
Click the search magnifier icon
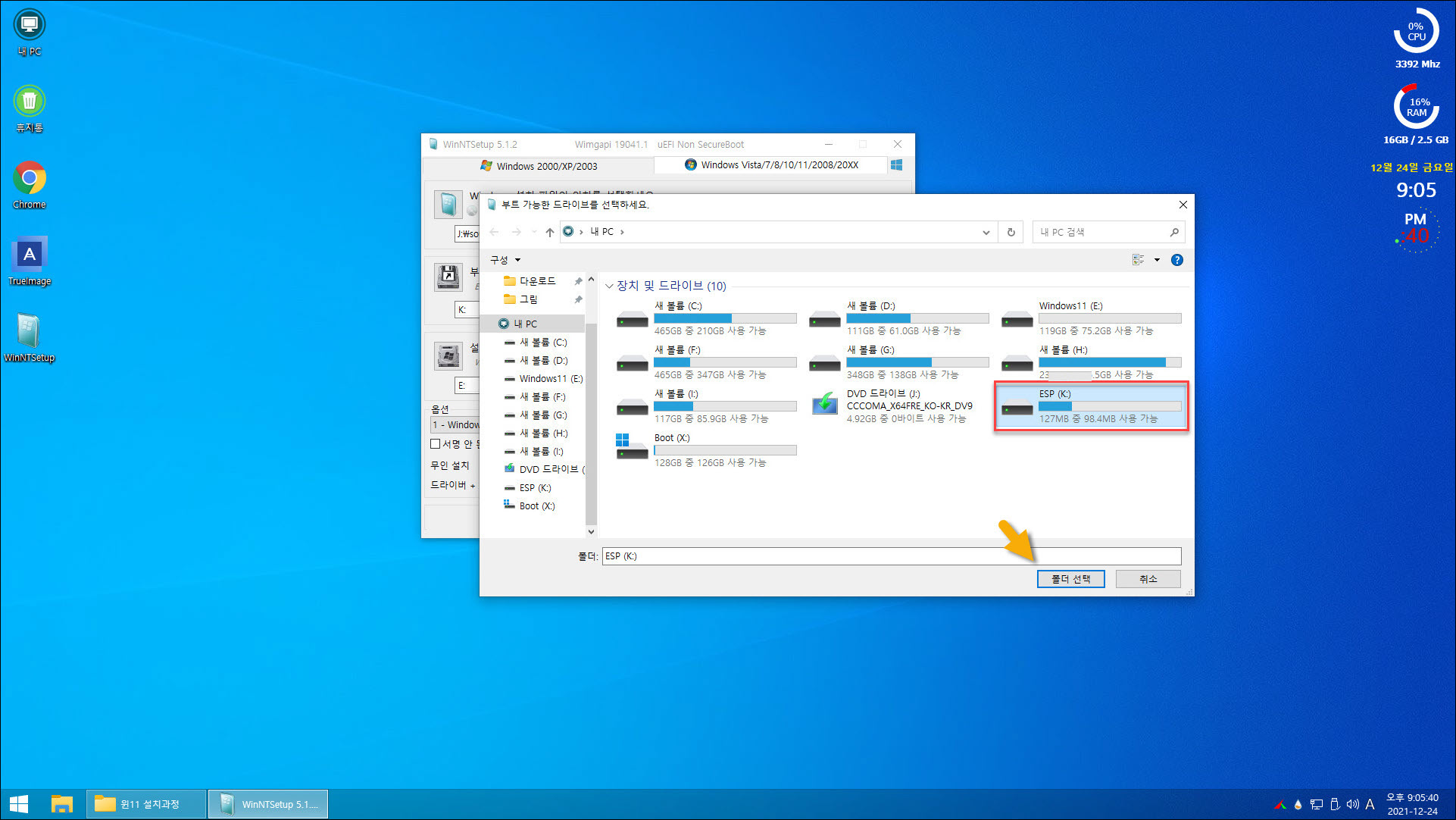[1174, 232]
